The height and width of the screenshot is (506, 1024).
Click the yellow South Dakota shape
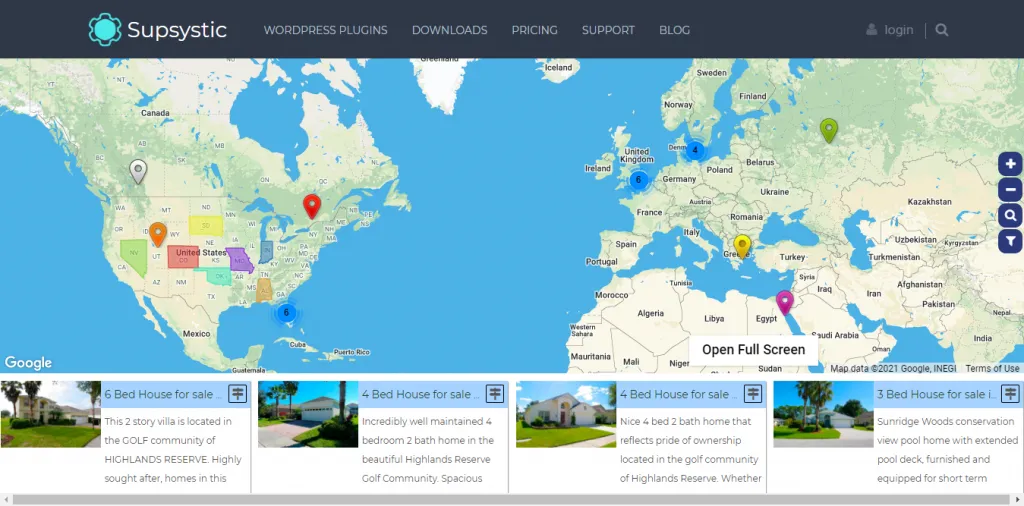(206, 226)
